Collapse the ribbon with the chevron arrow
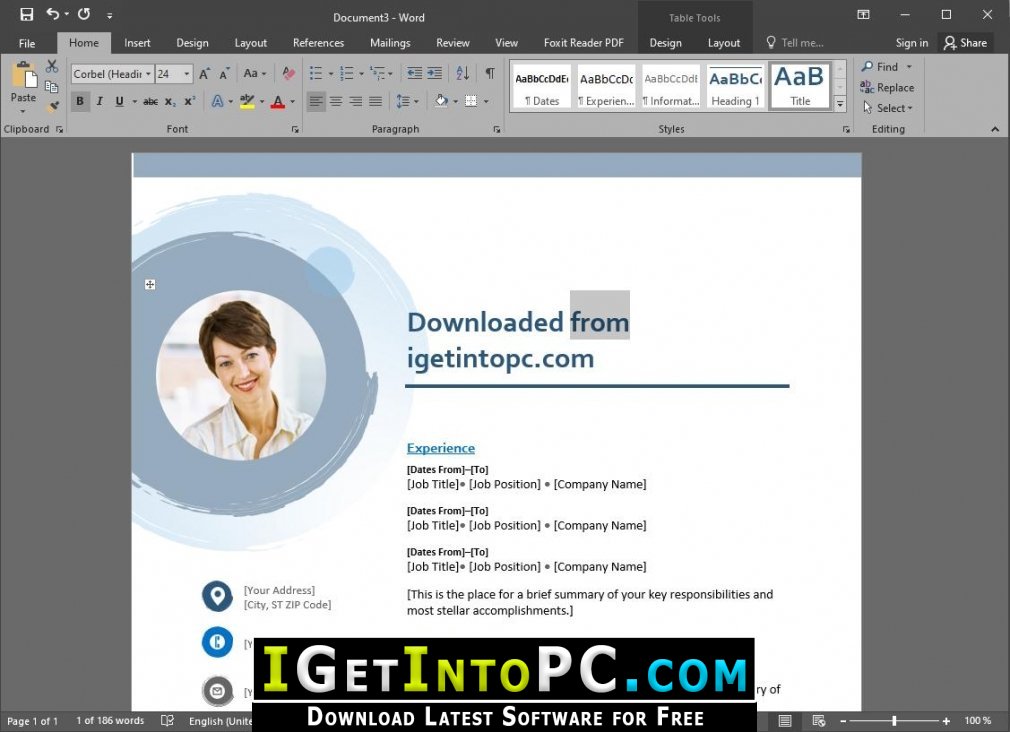This screenshot has width=1010, height=732. pyautogui.click(x=995, y=129)
